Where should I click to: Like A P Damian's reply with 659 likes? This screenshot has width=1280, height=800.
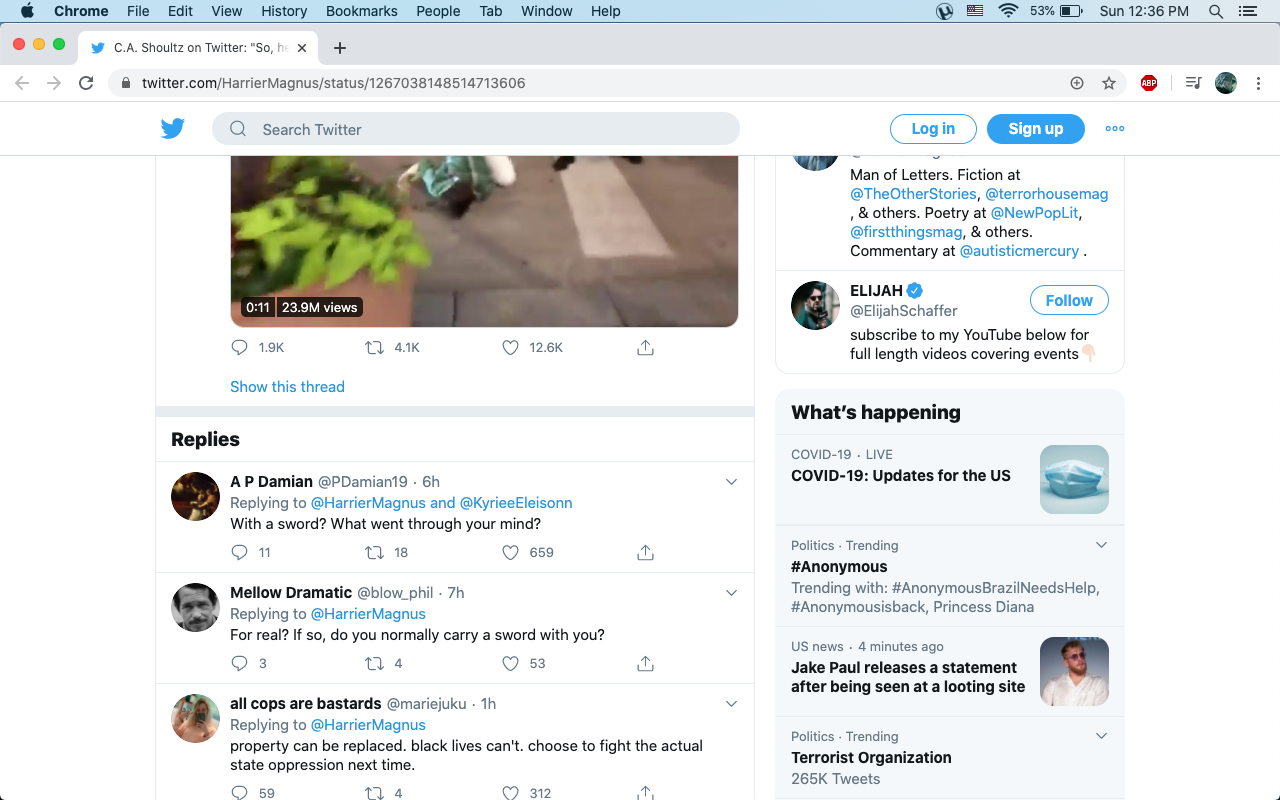510,552
